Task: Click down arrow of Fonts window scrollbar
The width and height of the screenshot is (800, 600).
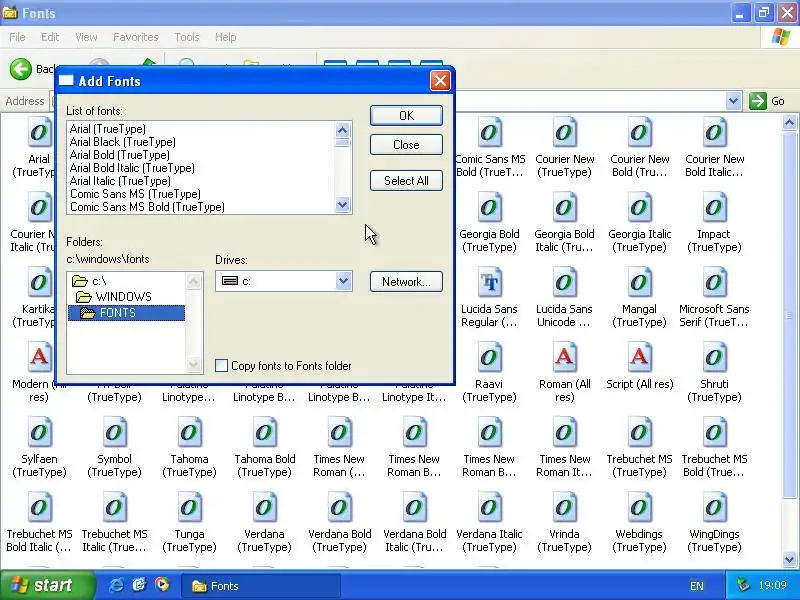Action: (789, 559)
